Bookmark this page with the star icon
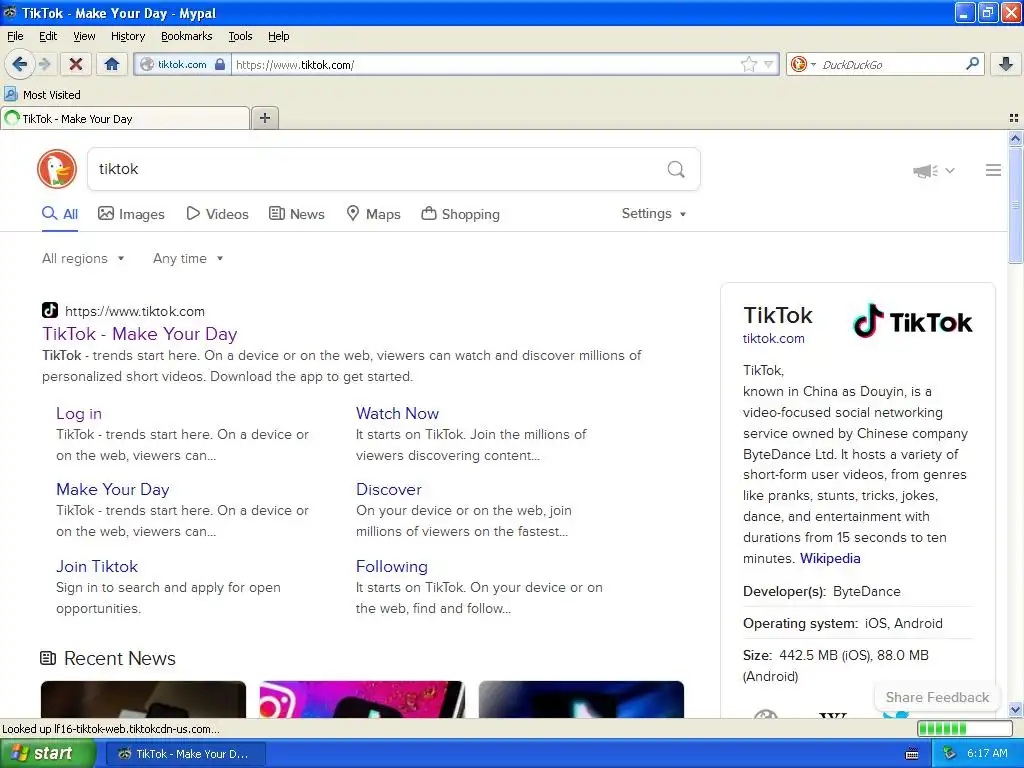The height and width of the screenshot is (768, 1024). click(x=748, y=64)
